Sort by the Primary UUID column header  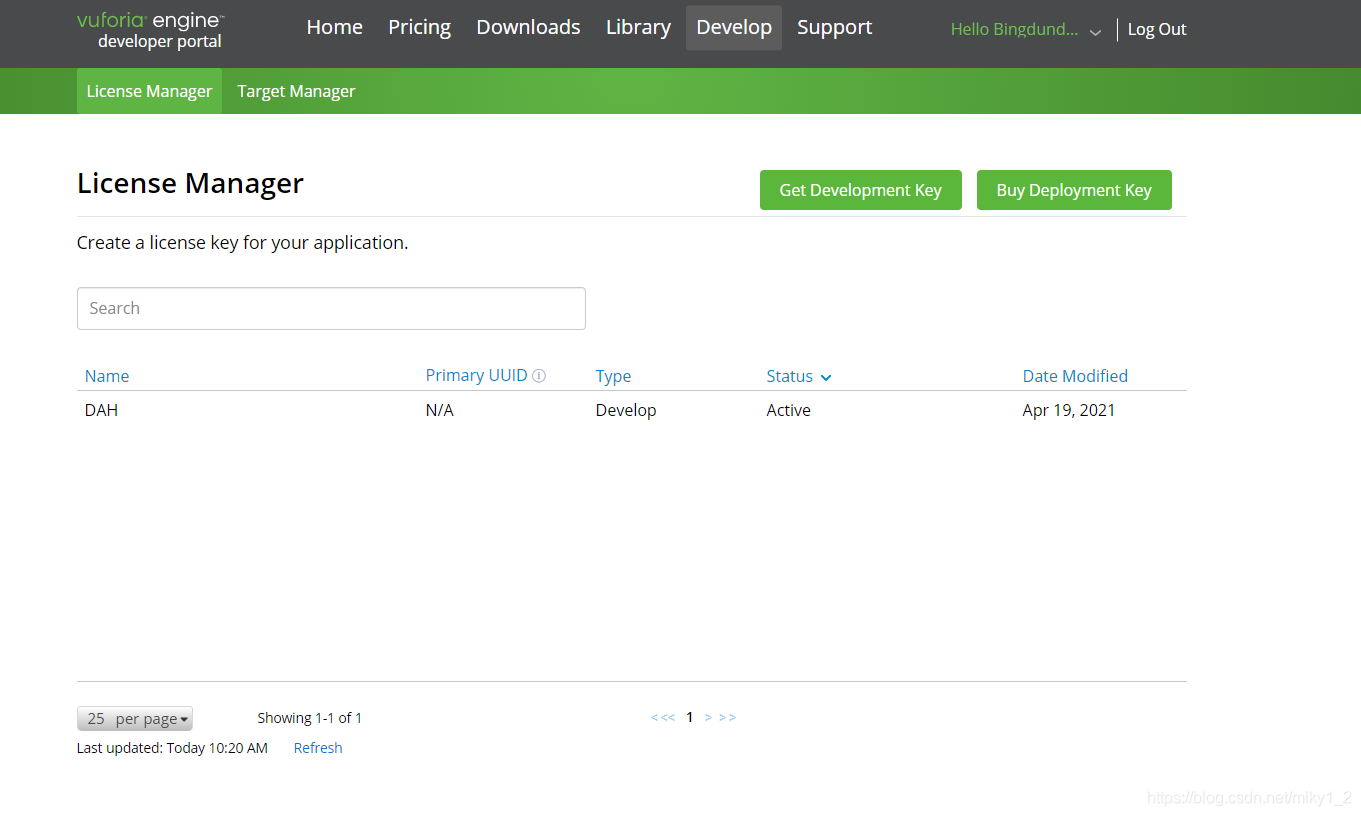click(476, 375)
